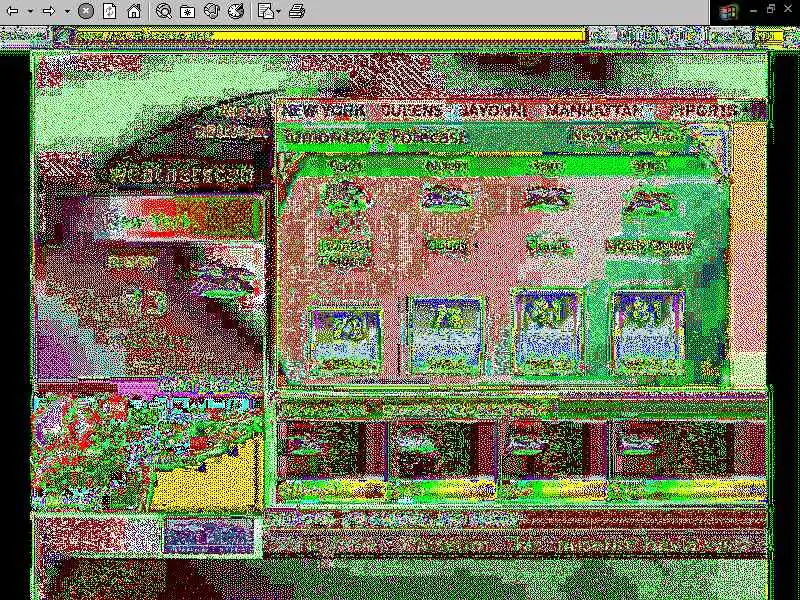Screen dimensions: 800x600
Task: Click the Windows logo throbber icon
Action: [x=729, y=11]
